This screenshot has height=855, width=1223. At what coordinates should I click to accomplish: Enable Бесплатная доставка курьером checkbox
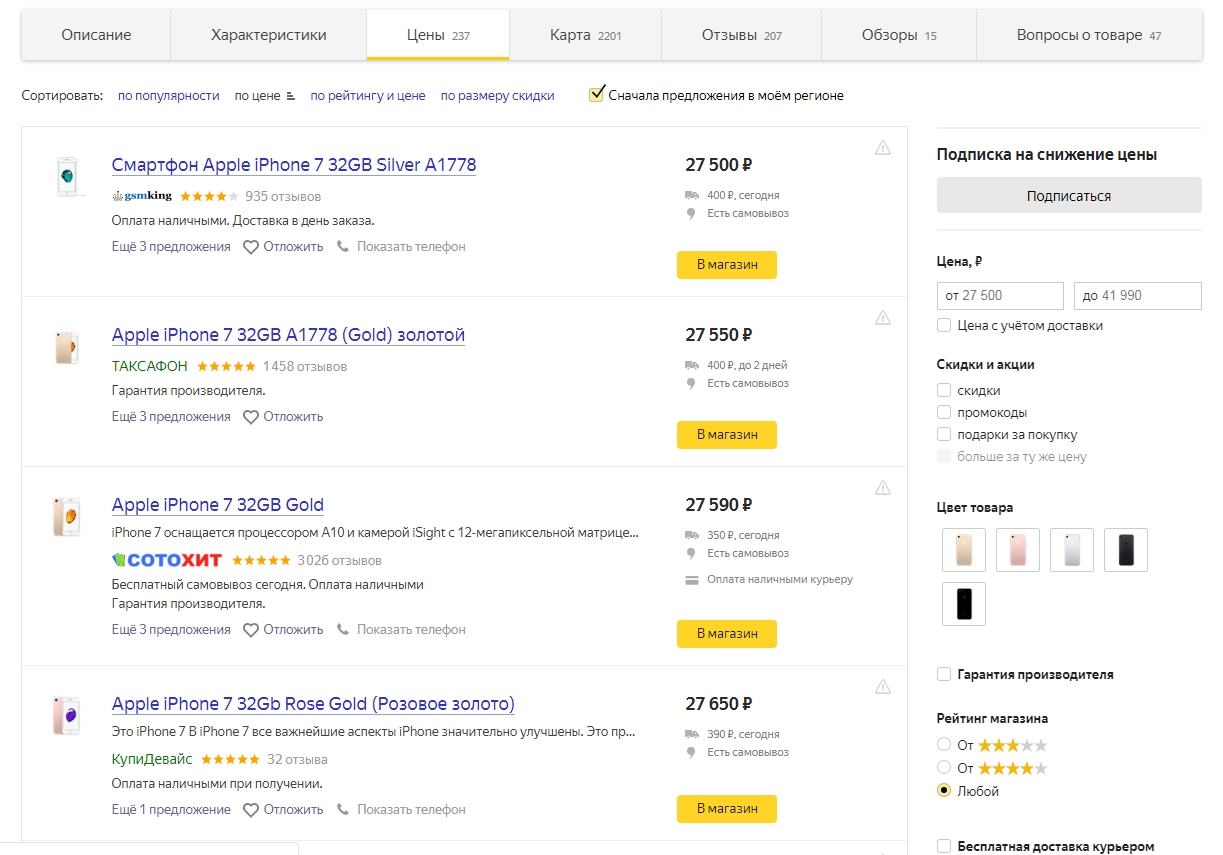944,846
